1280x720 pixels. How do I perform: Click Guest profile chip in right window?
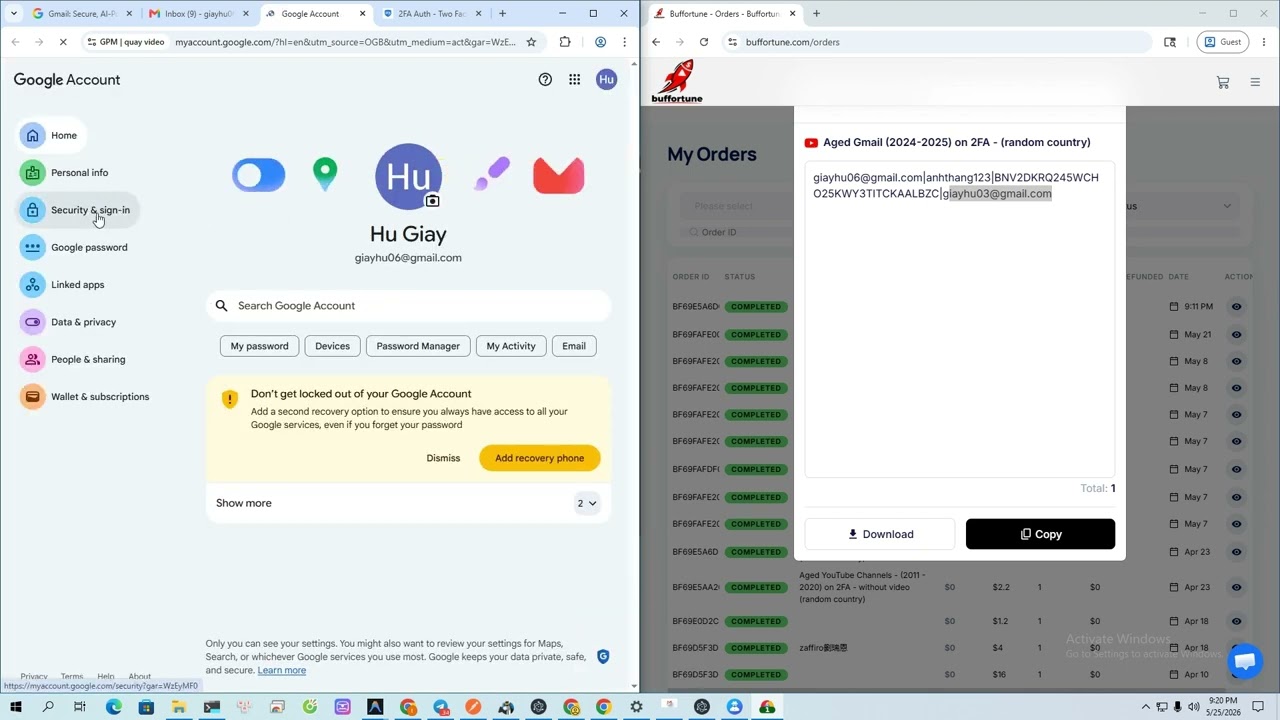tap(1222, 42)
